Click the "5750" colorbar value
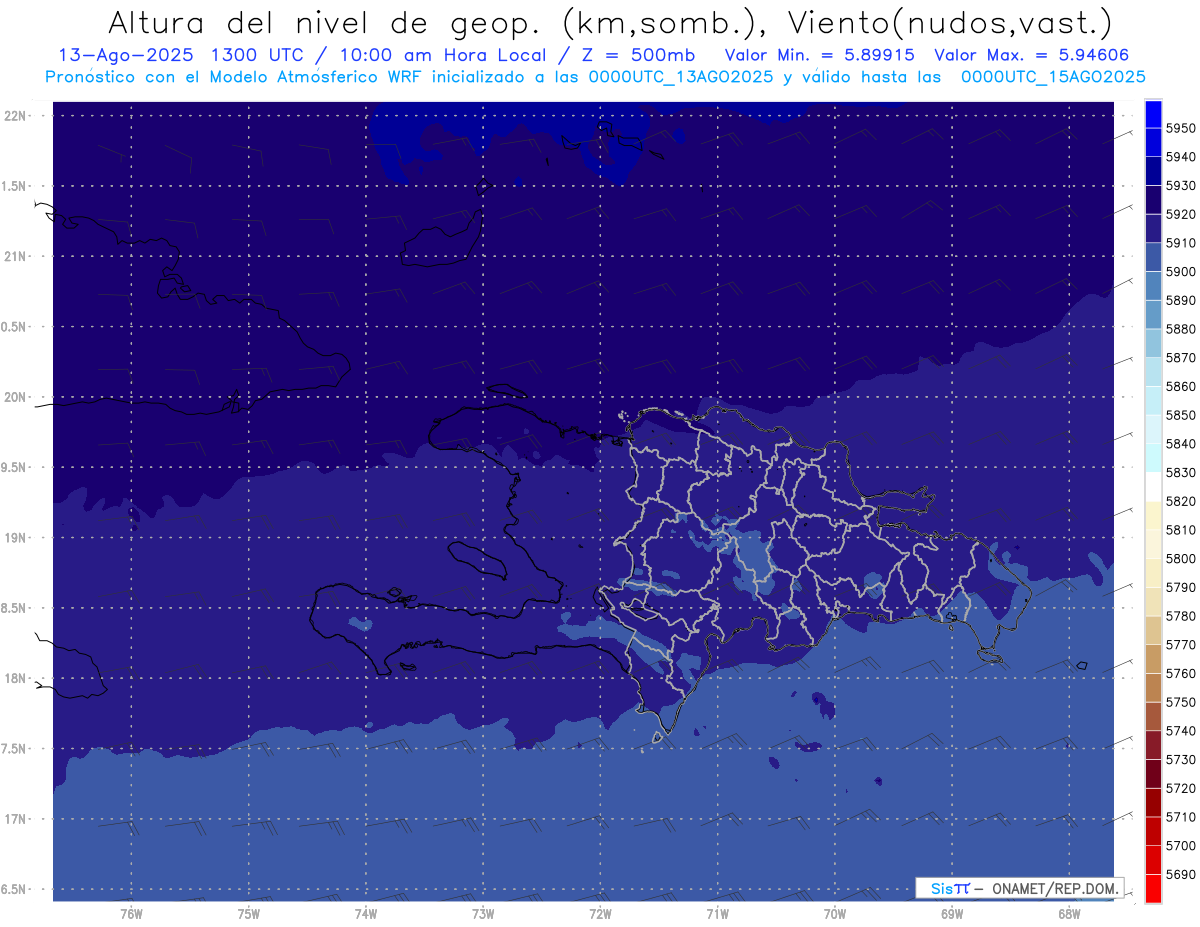The width and height of the screenshot is (1200, 927). point(1181,702)
